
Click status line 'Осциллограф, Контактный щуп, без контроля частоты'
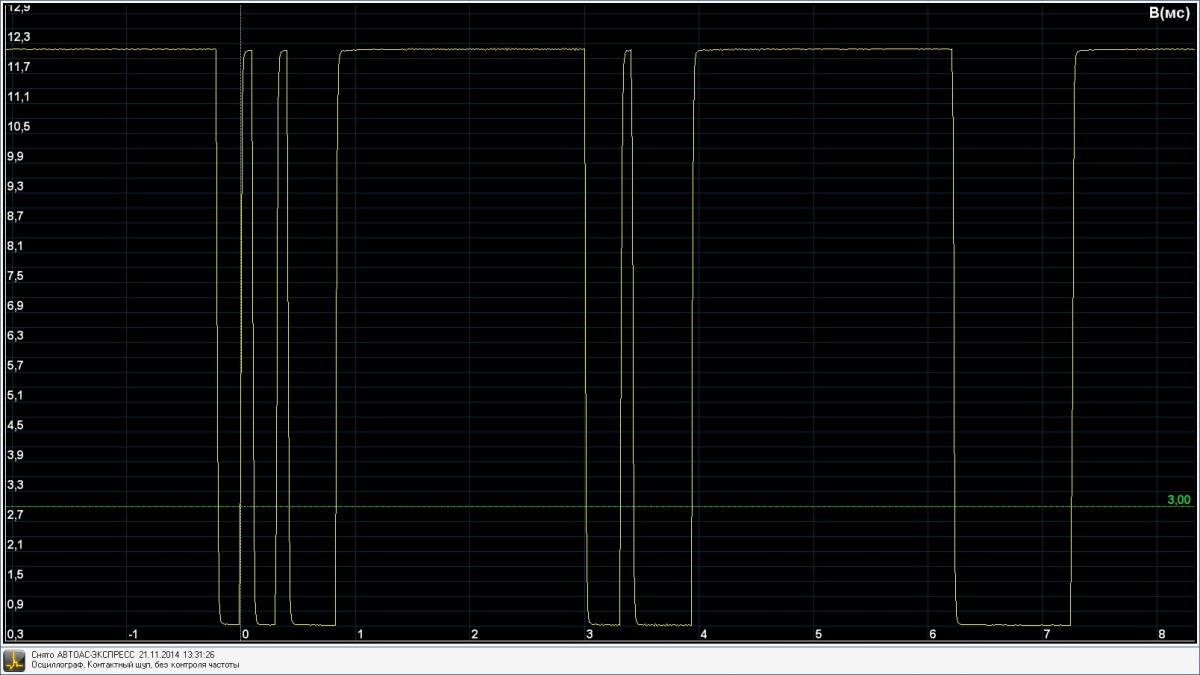pyautogui.click(x=135, y=664)
